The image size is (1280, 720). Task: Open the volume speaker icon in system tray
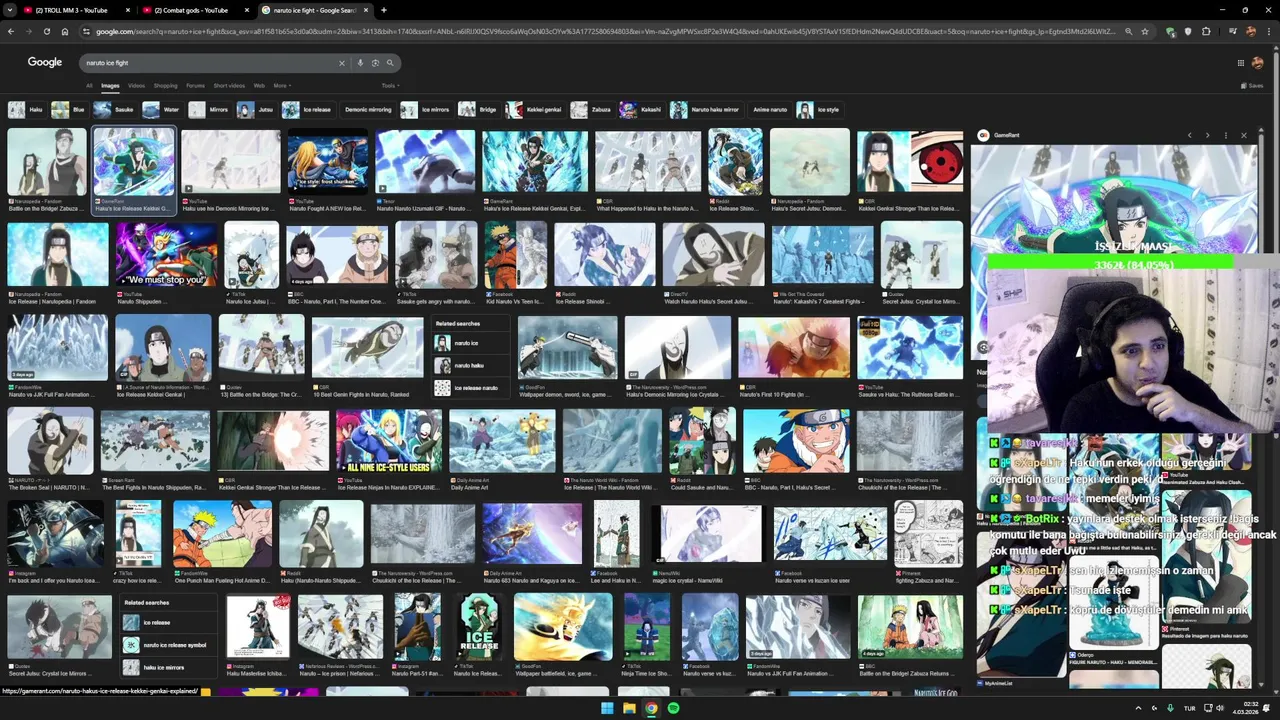1221,708
